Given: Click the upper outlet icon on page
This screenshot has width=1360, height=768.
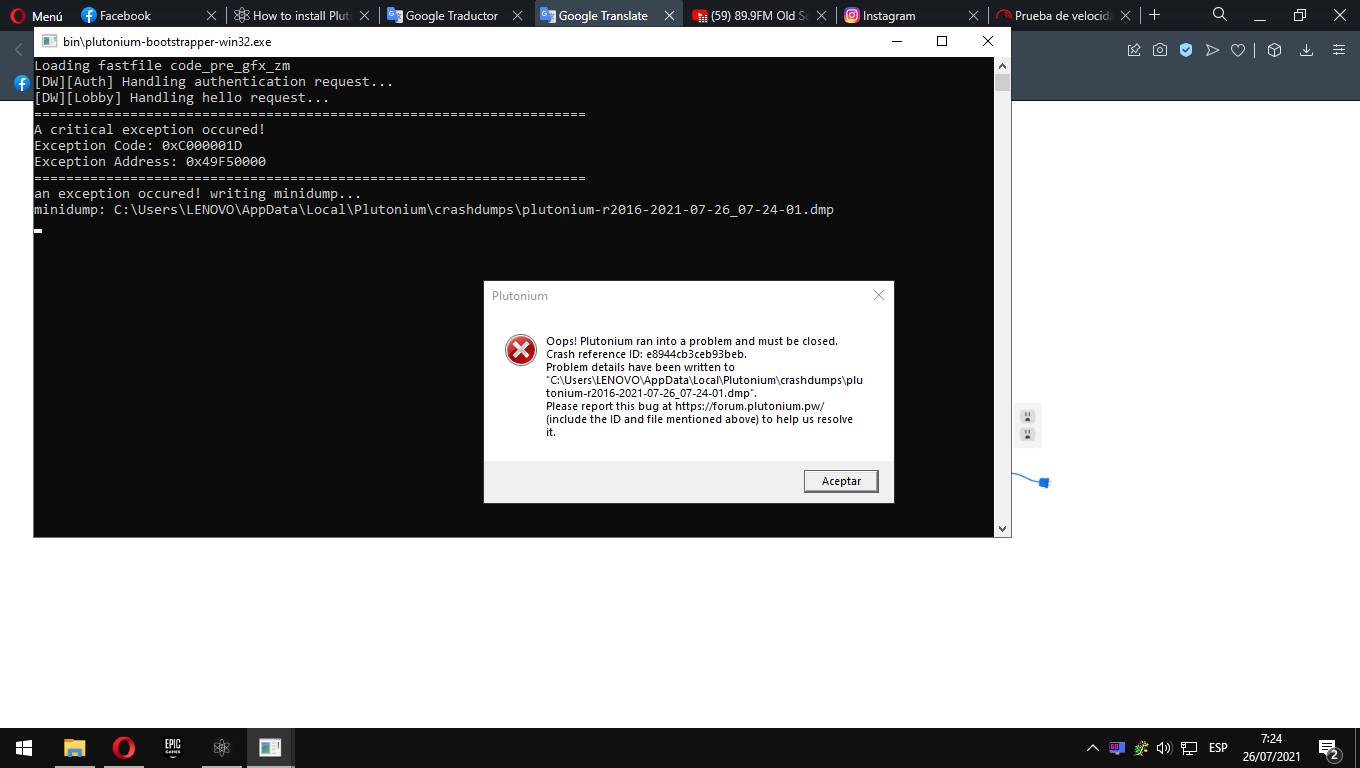Looking at the screenshot, I should 1026,416.
